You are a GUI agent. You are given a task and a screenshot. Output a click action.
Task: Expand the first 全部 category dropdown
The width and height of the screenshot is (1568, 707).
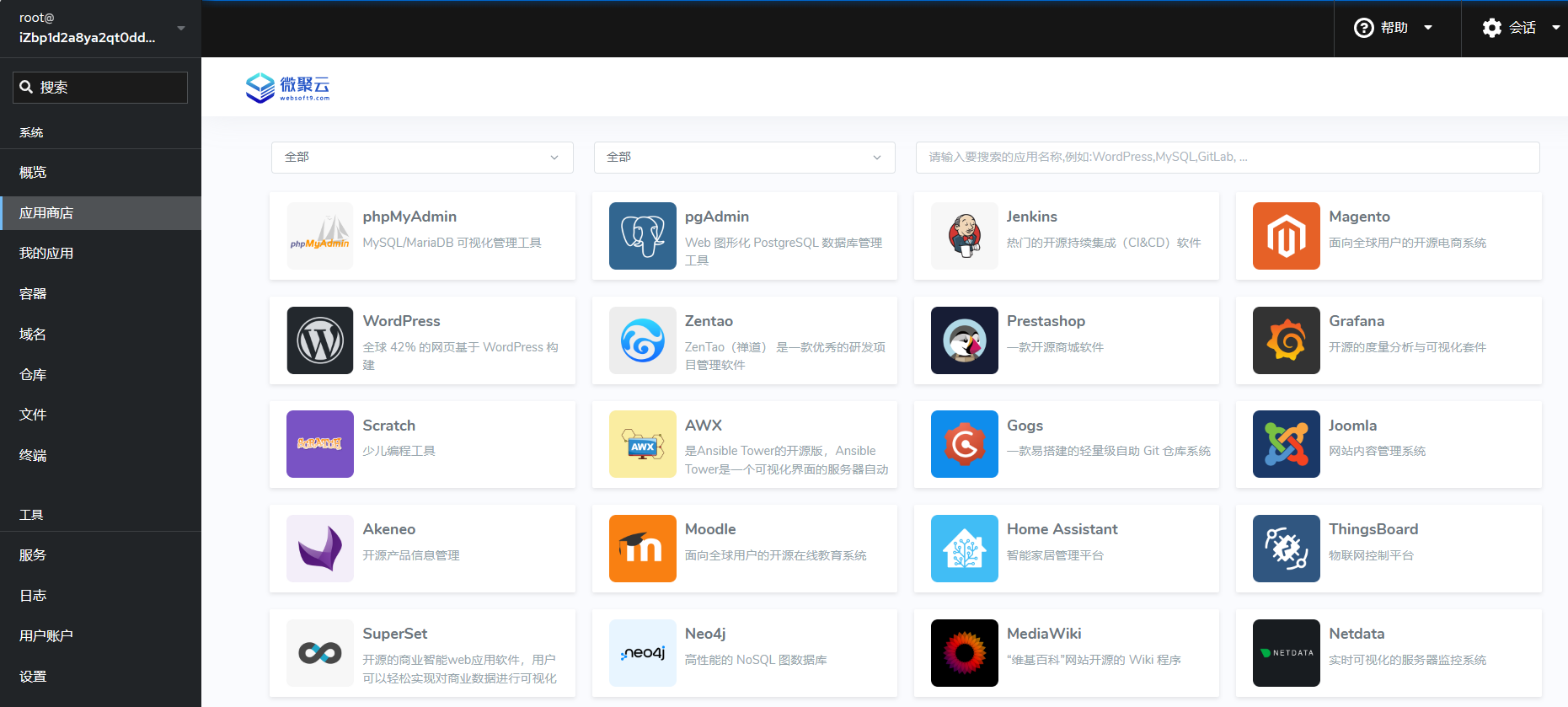coord(422,158)
